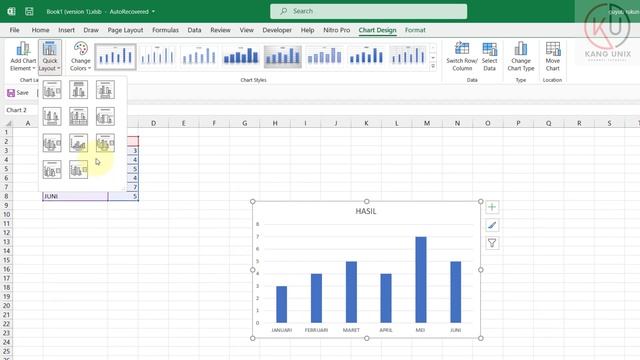Apply the third chart style thumbnail
The width and height of the screenshot is (640, 360).
click(199, 56)
